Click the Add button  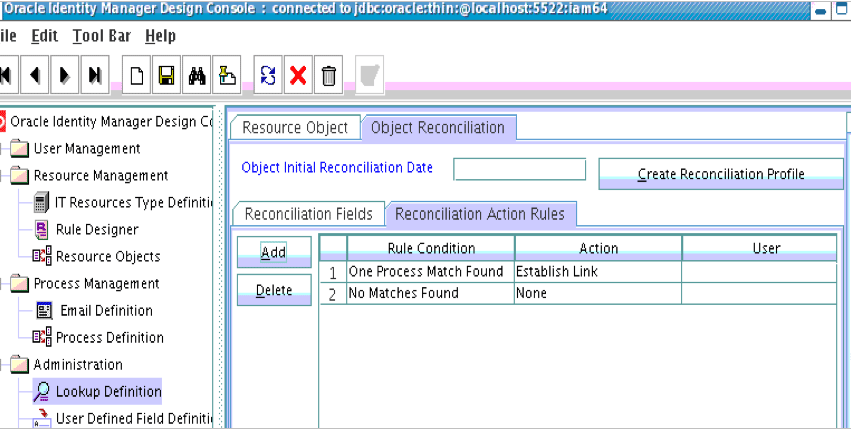pyautogui.click(x=274, y=252)
